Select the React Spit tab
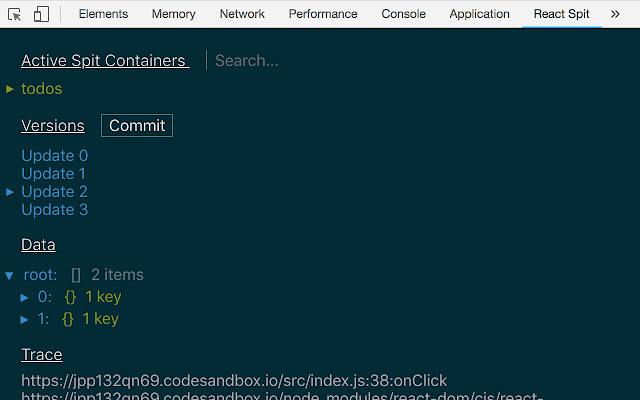The width and height of the screenshot is (640, 400). 560,14
